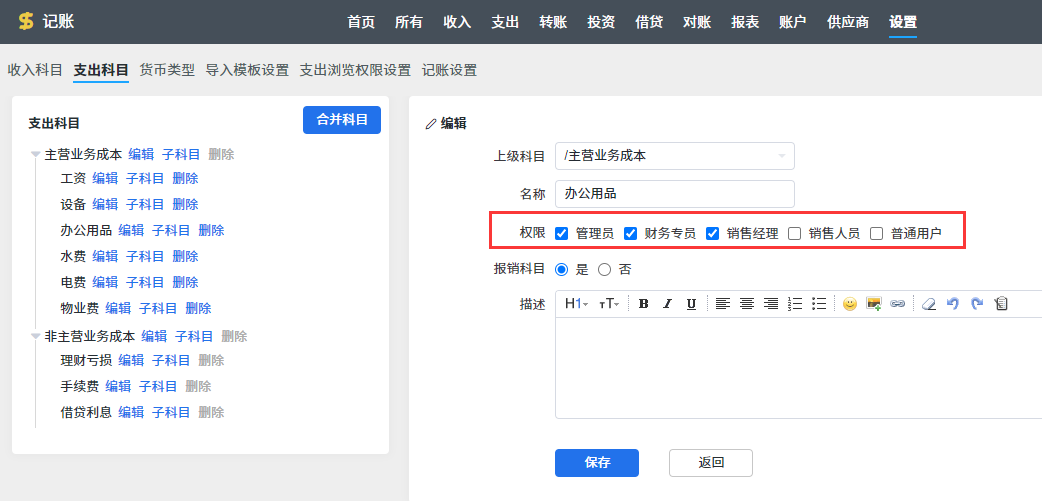
Task: Insert an emoji smiley into description
Action: 849,304
